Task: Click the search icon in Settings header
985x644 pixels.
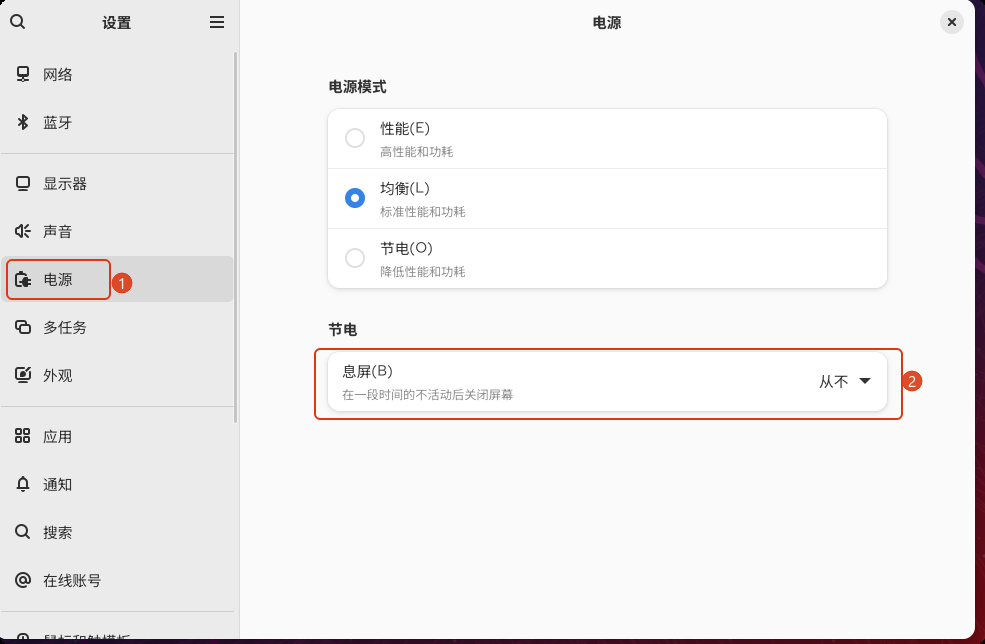Action: [18, 22]
